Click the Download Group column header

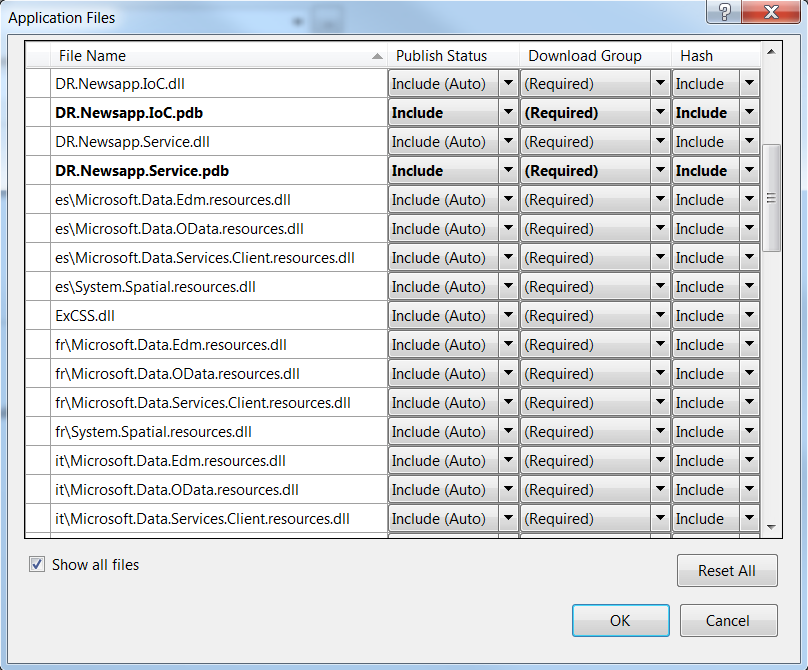595,55
